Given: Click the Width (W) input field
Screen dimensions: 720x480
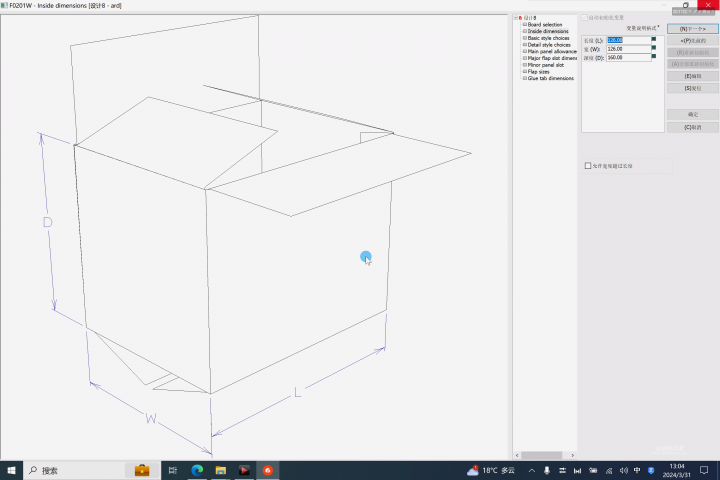Looking at the screenshot, I should (628, 49).
